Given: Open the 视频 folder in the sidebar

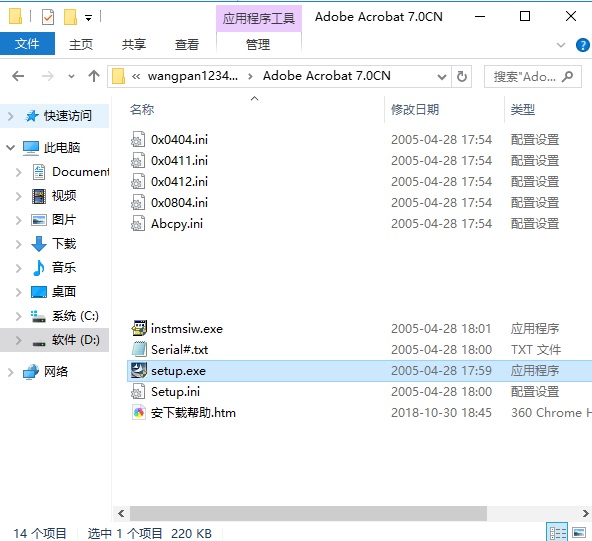Looking at the screenshot, I should (x=64, y=196).
